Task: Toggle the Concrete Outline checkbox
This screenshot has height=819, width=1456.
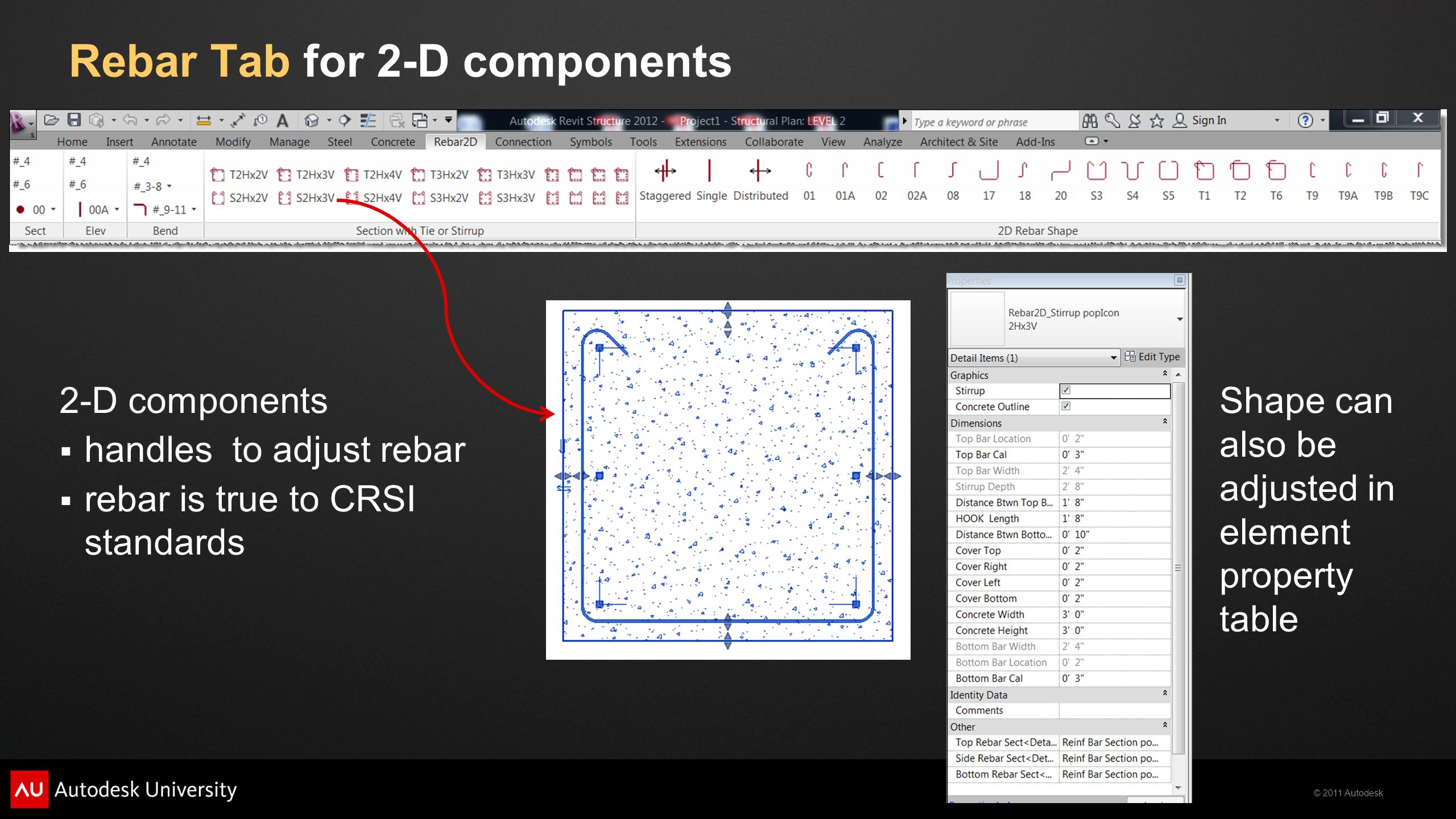Action: coord(1066,406)
